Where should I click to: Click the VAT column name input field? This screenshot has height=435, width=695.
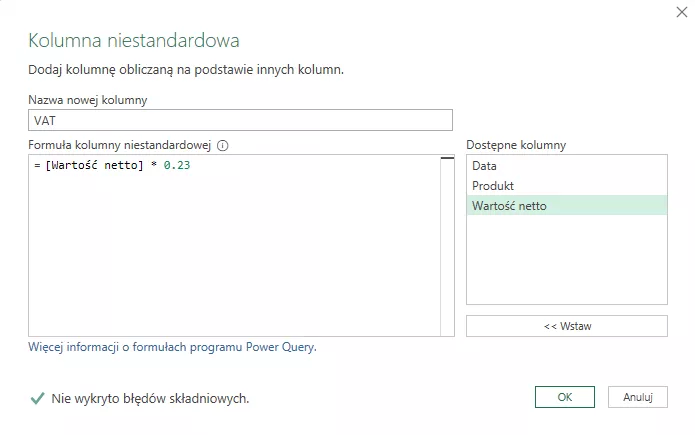240,120
